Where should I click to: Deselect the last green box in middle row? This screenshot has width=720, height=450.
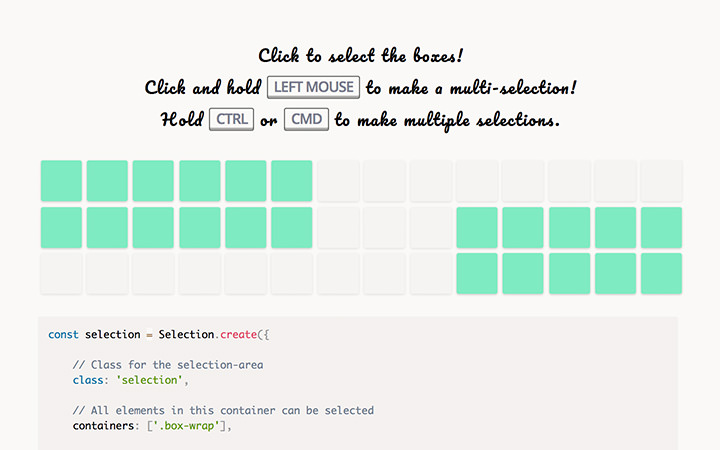click(661, 227)
